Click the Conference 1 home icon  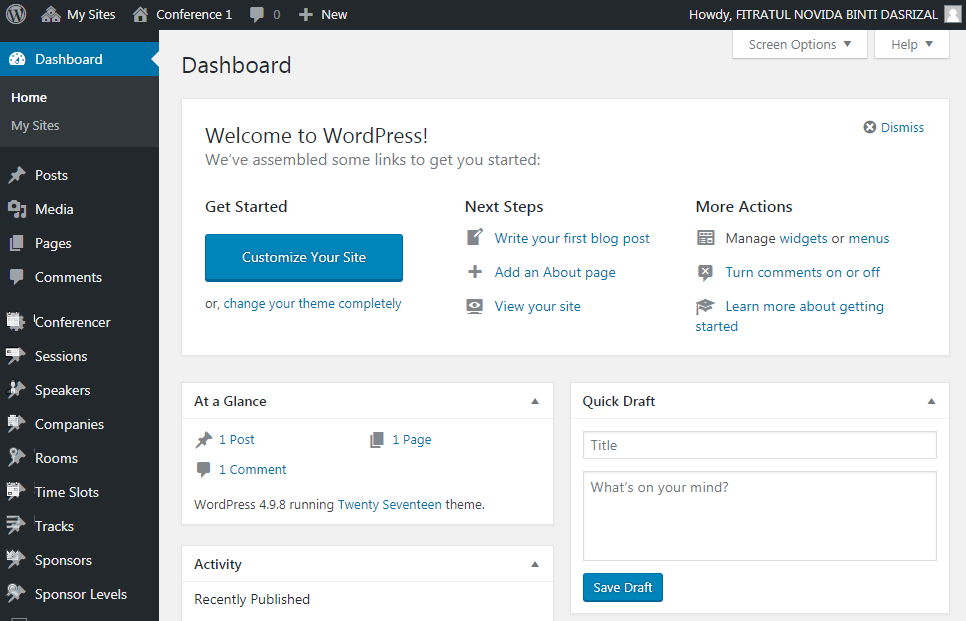click(140, 14)
